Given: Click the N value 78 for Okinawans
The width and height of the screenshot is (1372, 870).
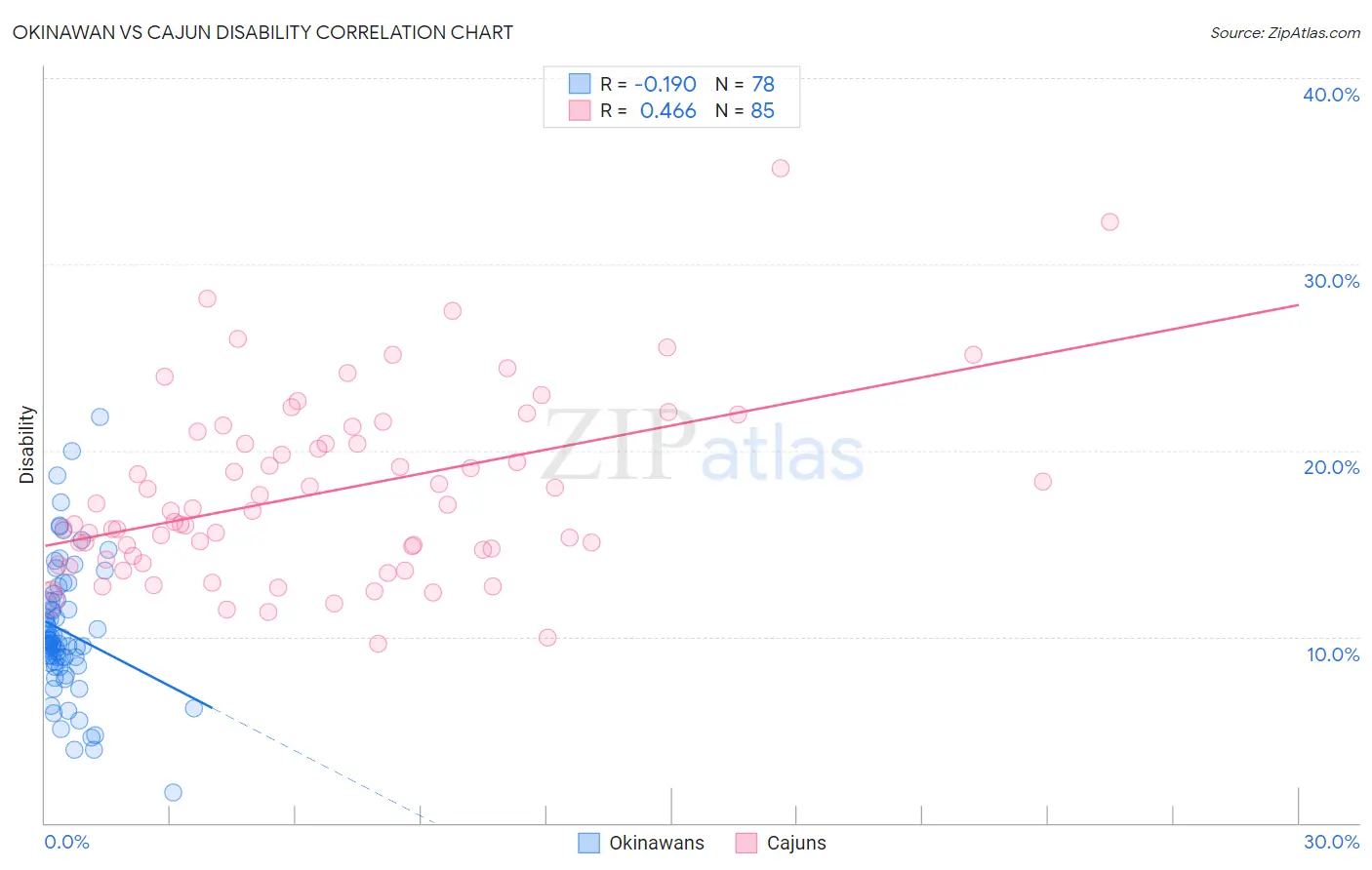Looking at the screenshot, I should [x=763, y=84].
